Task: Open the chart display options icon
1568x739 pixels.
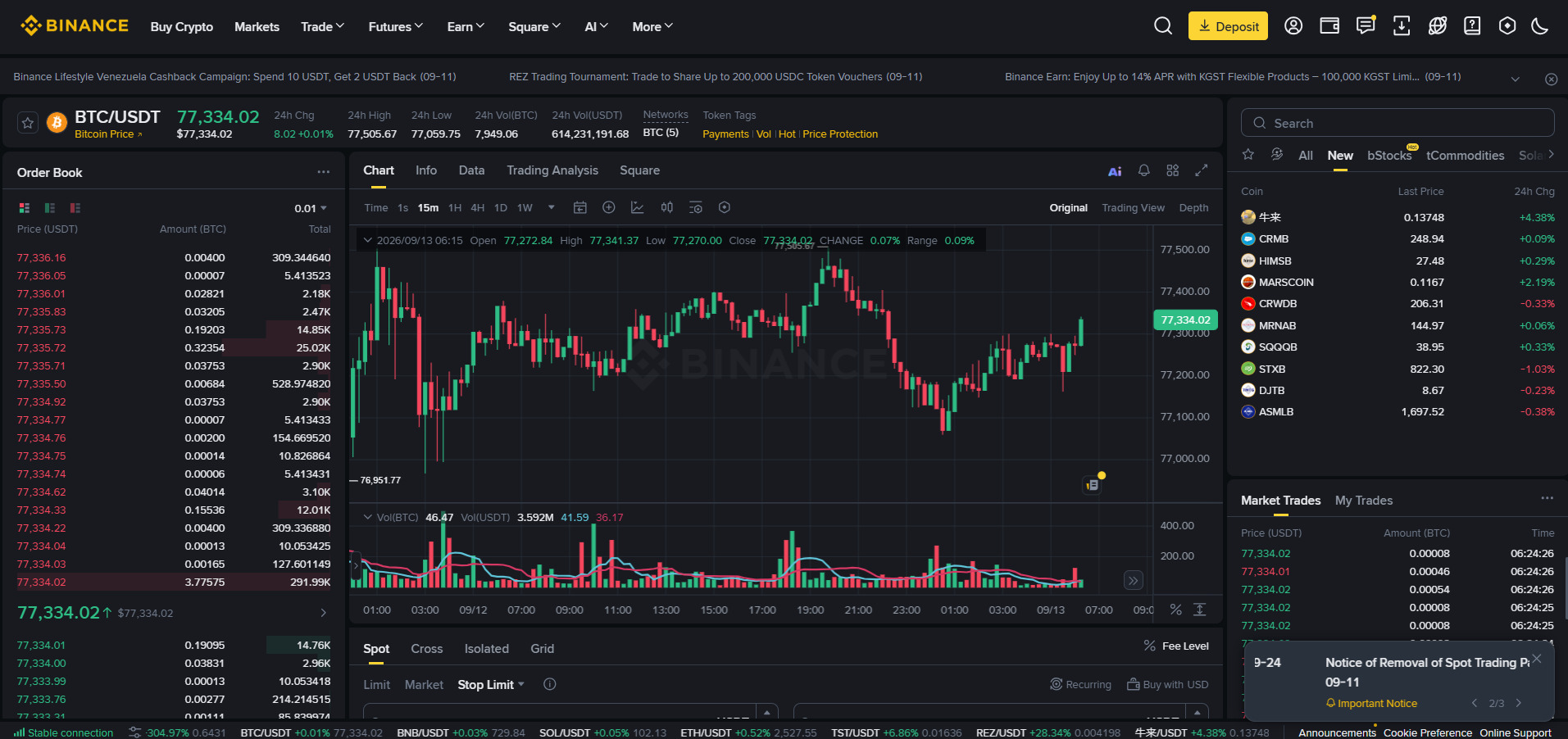Action: [x=696, y=208]
